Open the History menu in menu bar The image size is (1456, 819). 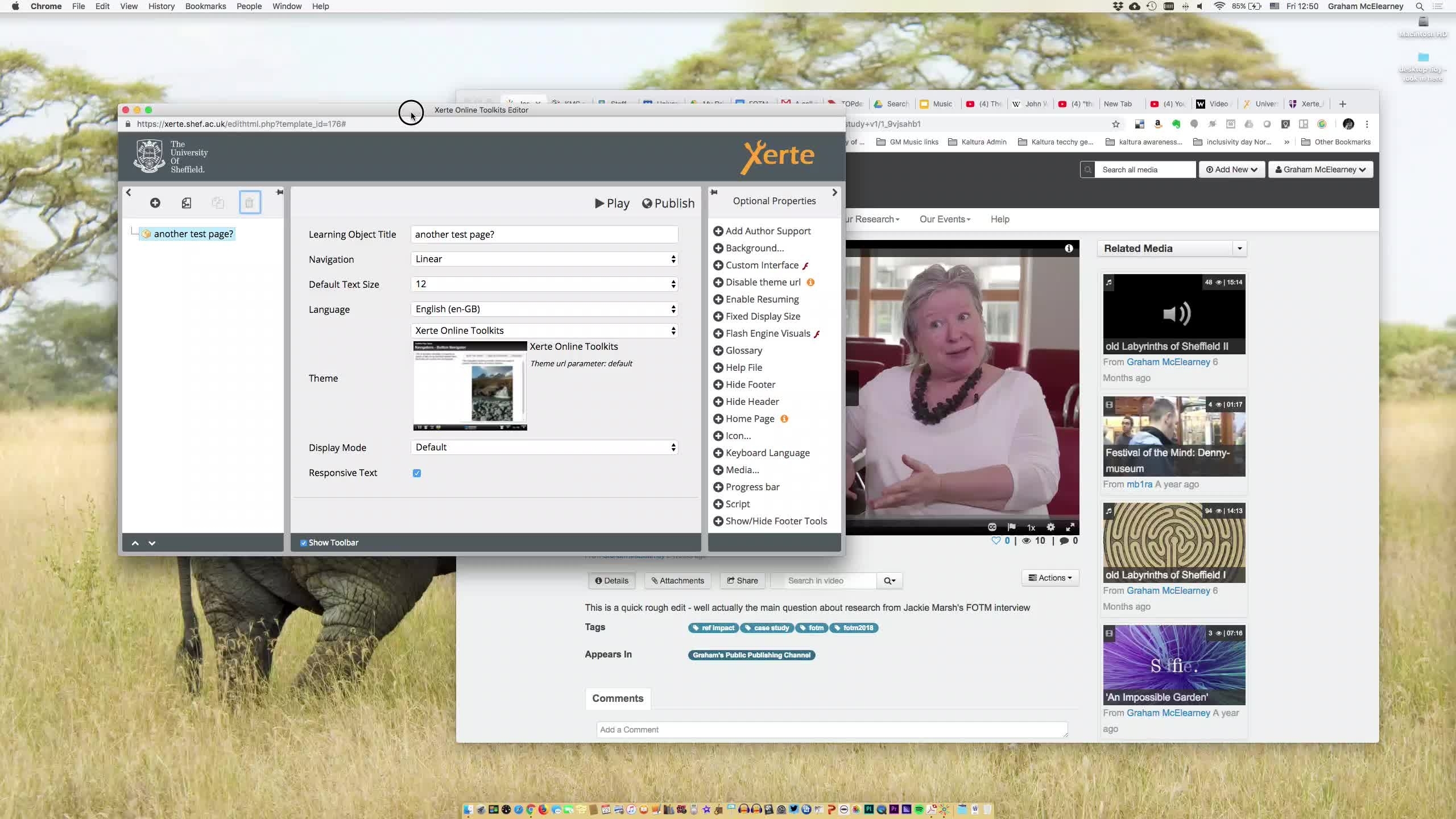pyautogui.click(x=162, y=6)
